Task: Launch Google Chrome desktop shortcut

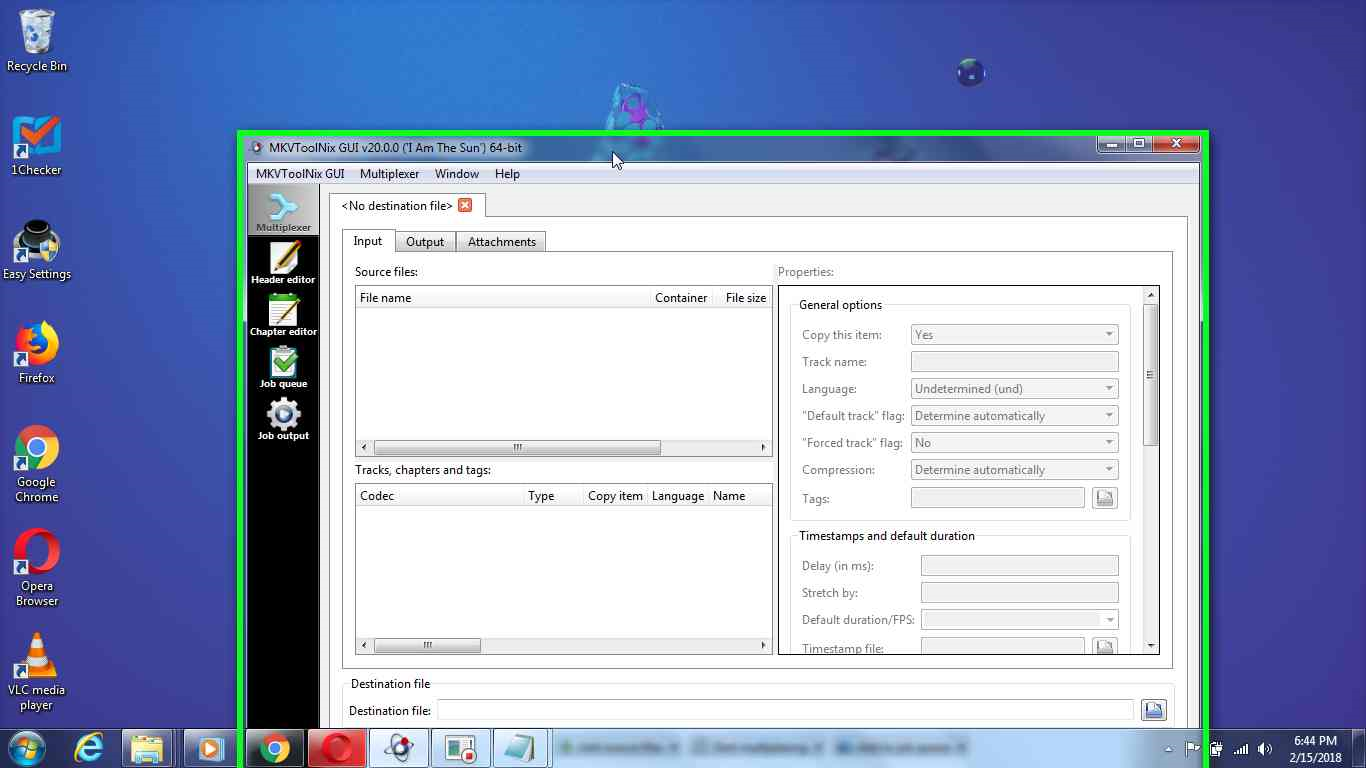Action: (37, 465)
